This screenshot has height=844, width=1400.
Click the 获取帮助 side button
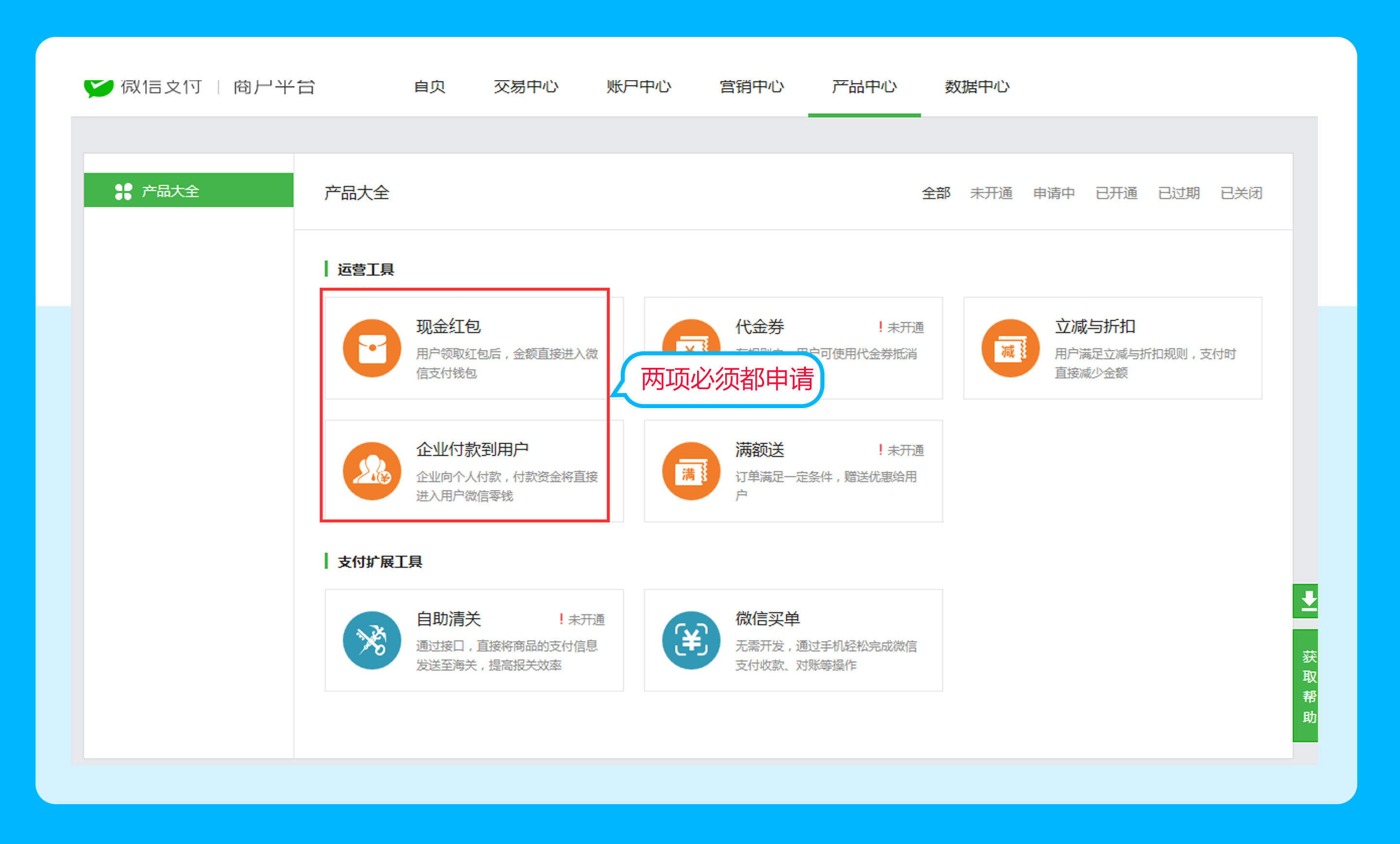1307,686
